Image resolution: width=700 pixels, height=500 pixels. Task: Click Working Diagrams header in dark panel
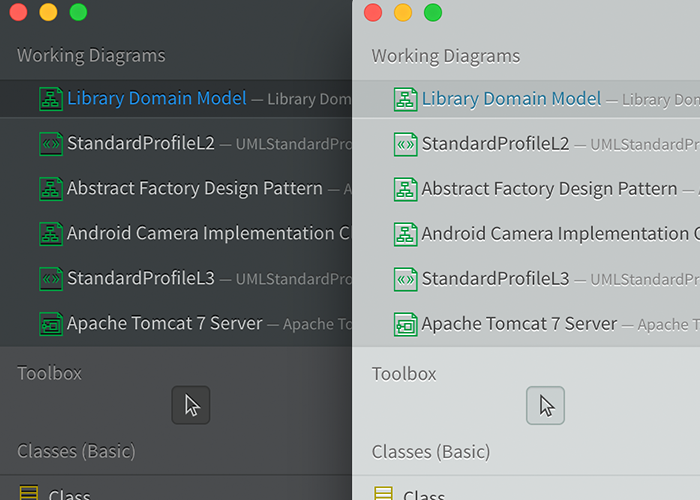click(91, 56)
